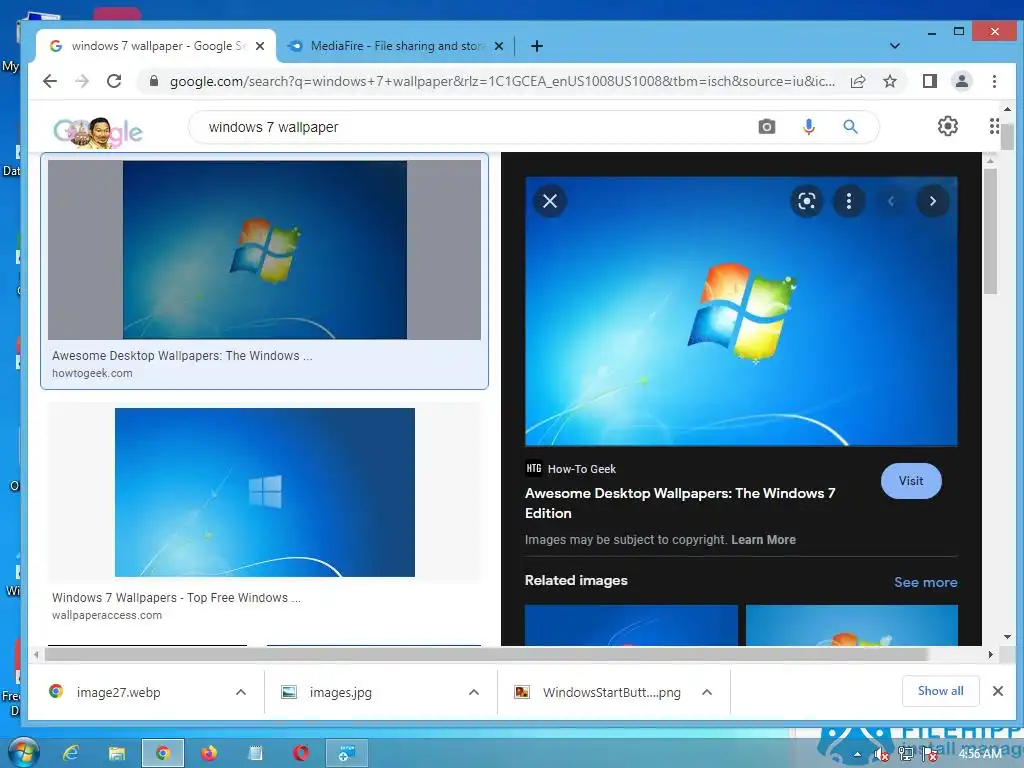The image size is (1024, 768).
Task: Select the wallpaperaccess.com wallpaper thumbnail
Action: (x=264, y=492)
